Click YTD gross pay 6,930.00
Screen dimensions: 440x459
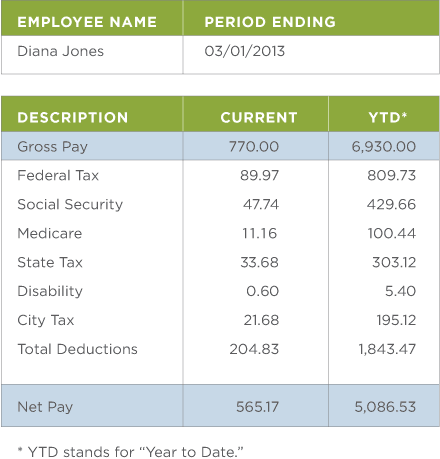384,147
